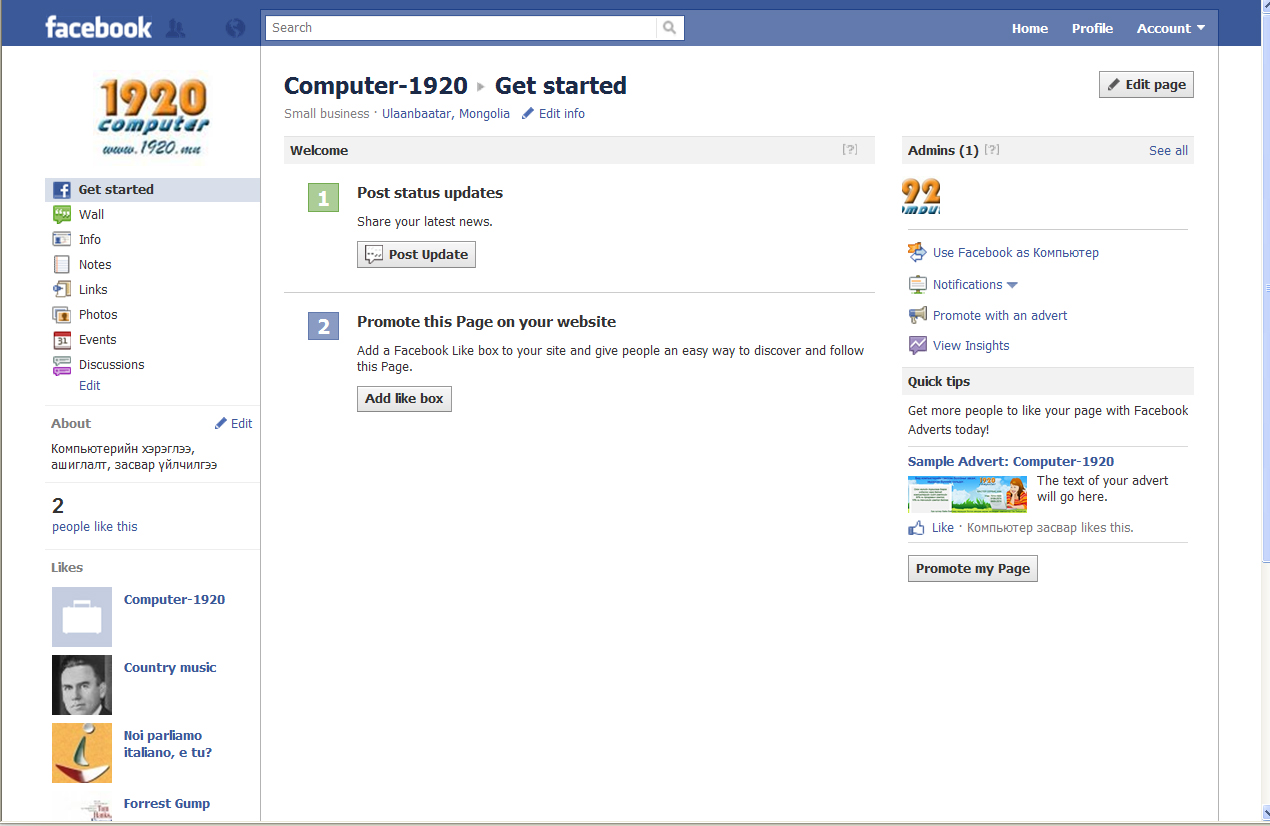Expand the Notifications dropdown arrow
The image size is (1270, 826).
click(1012, 286)
